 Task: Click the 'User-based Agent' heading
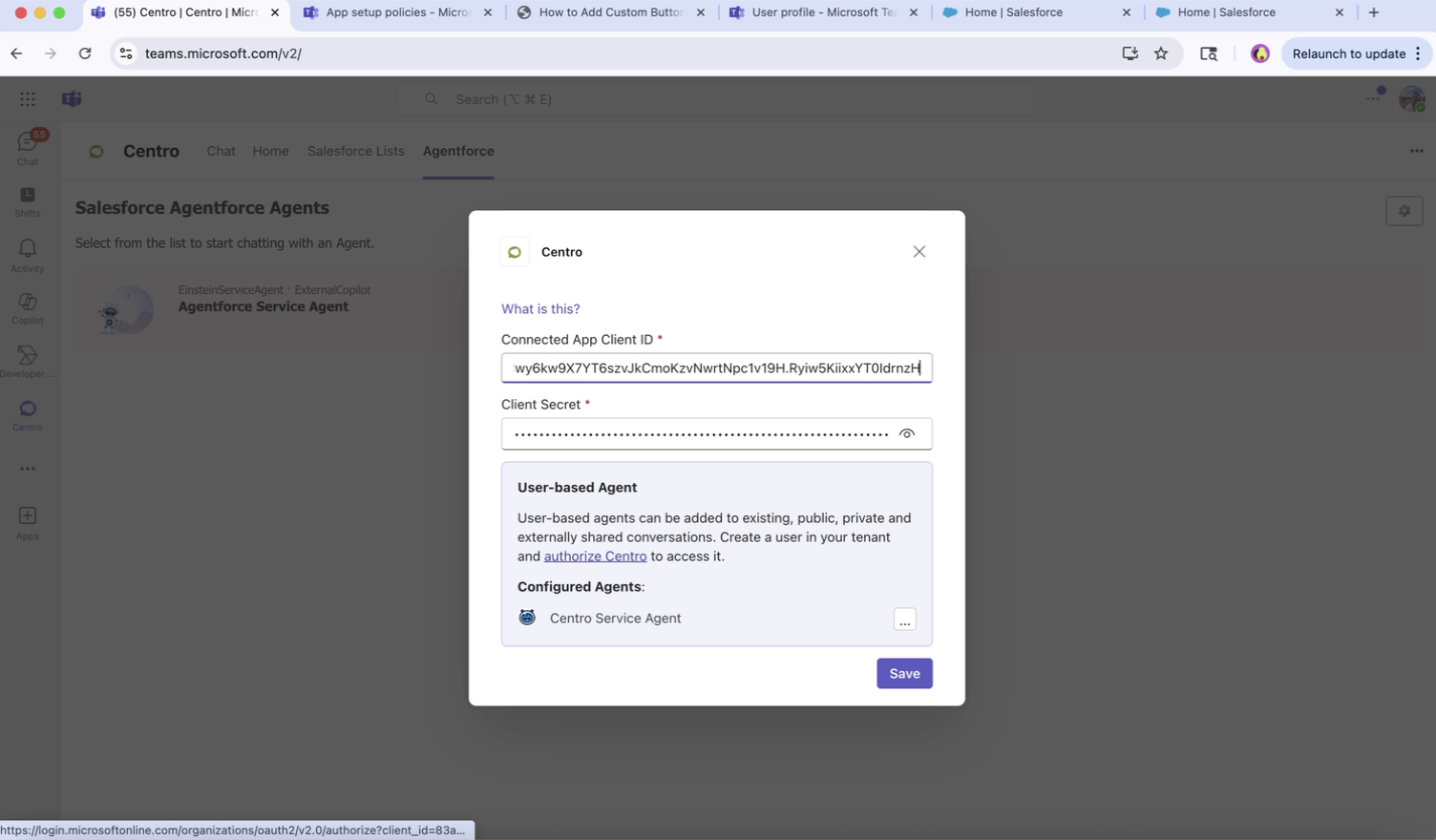click(x=577, y=488)
